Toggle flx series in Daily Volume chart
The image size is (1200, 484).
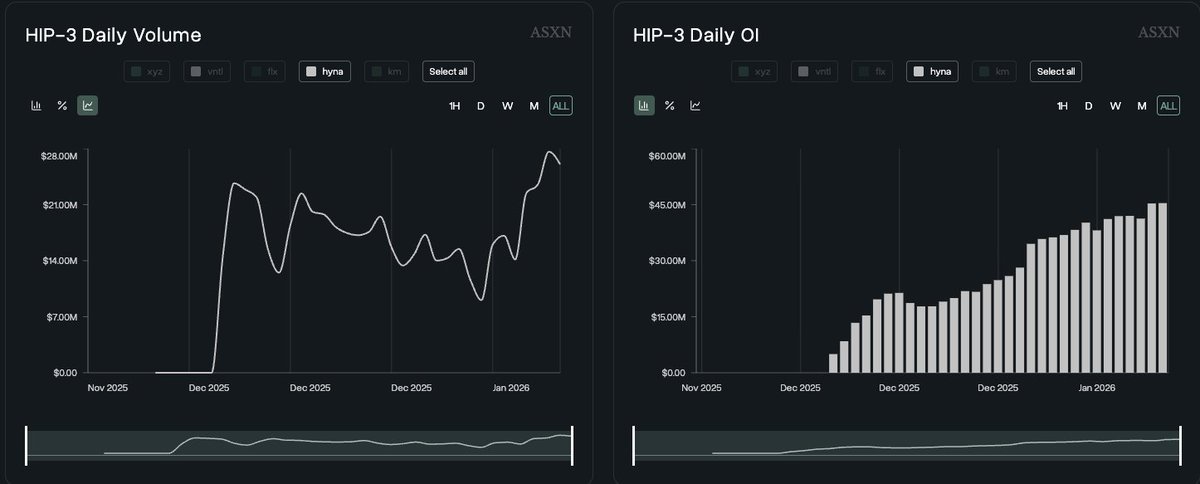[265, 71]
